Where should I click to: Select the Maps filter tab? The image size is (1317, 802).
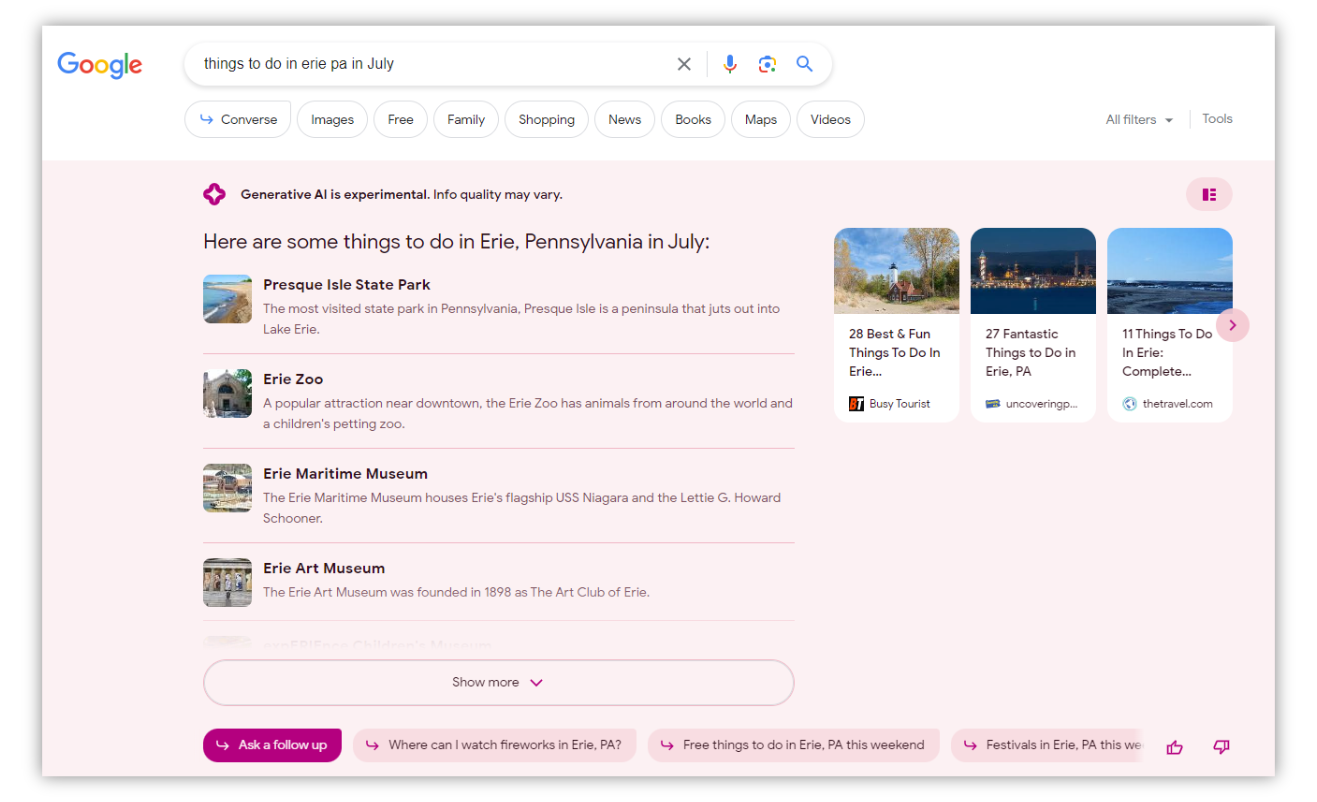[760, 119]
